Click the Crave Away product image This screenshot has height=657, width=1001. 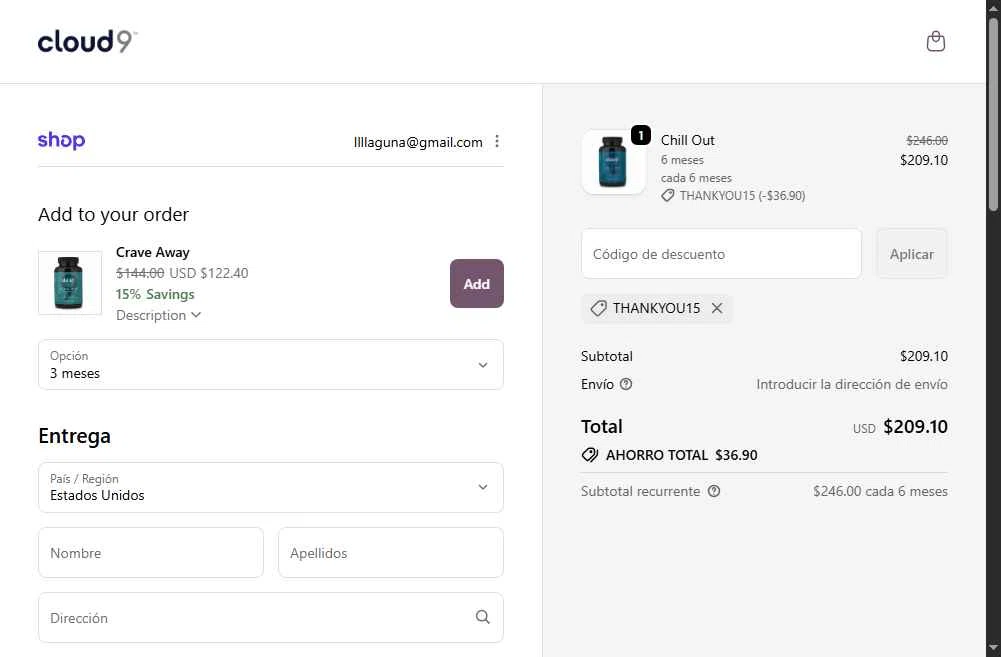[x=70, y=283]
